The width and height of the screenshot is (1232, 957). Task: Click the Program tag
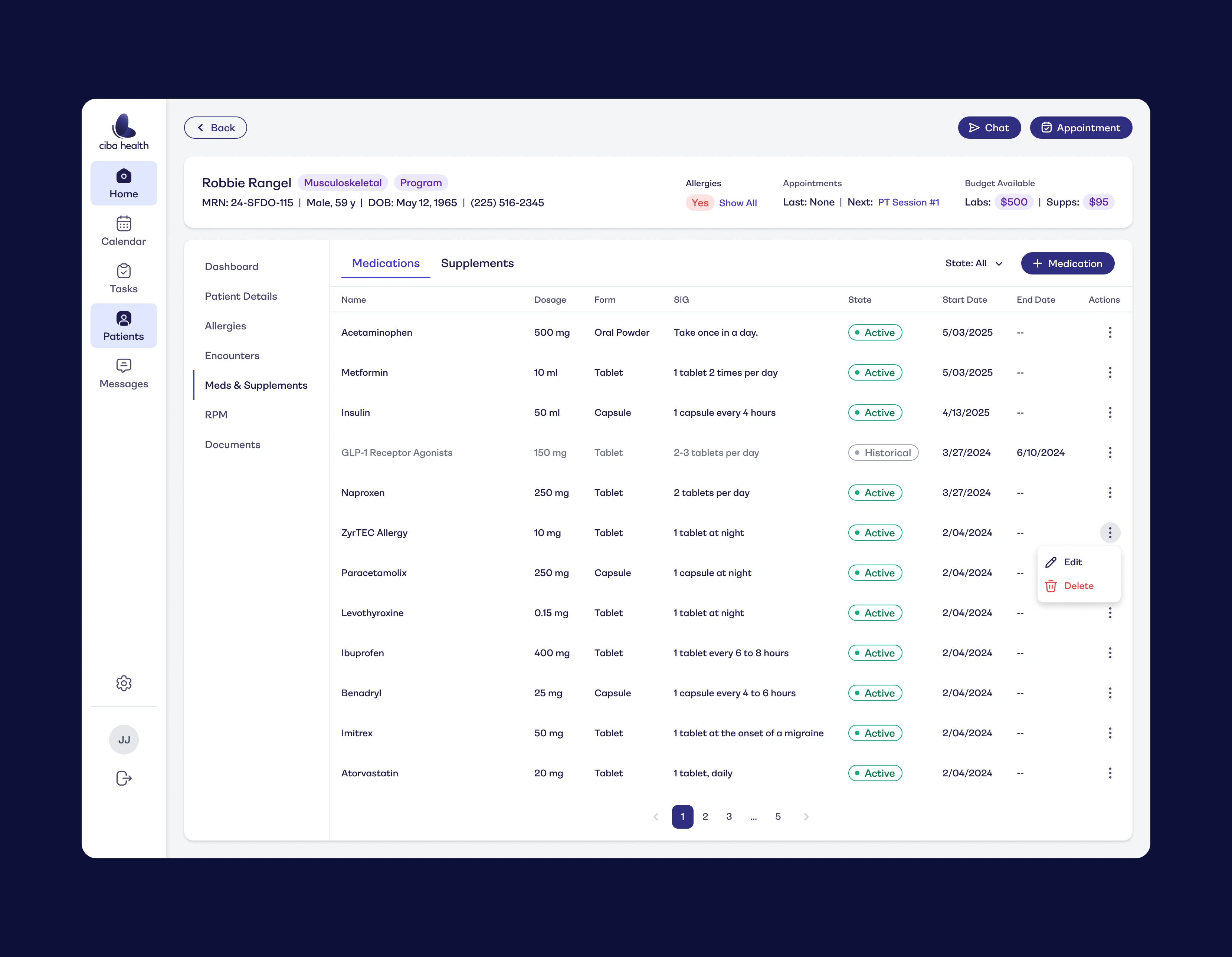421,183
